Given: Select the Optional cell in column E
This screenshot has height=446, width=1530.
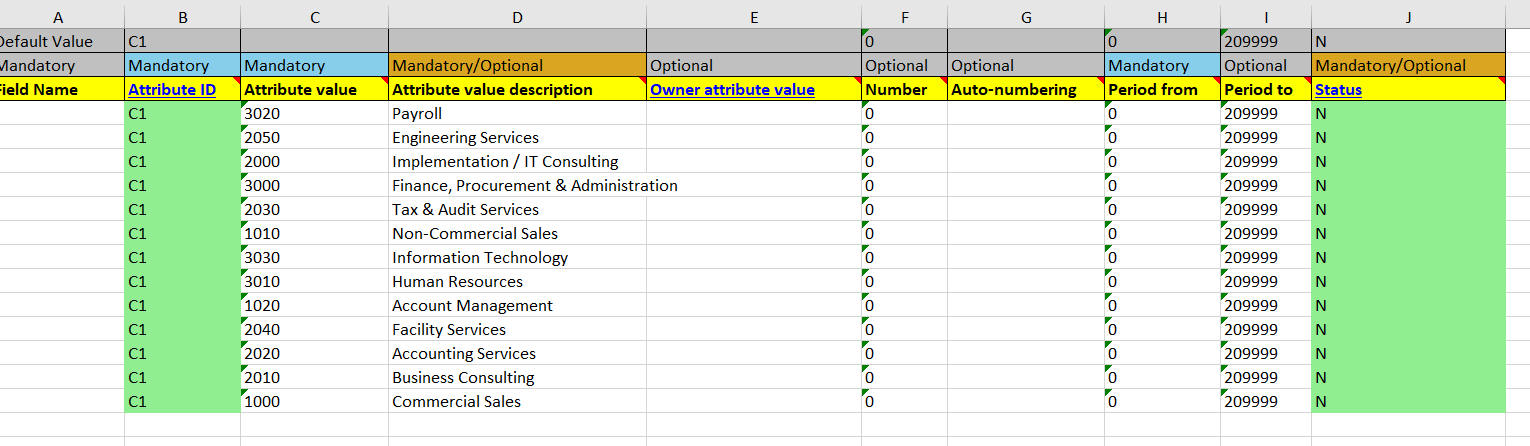Looking at the screenshot, I should click(x=754, y=65).
